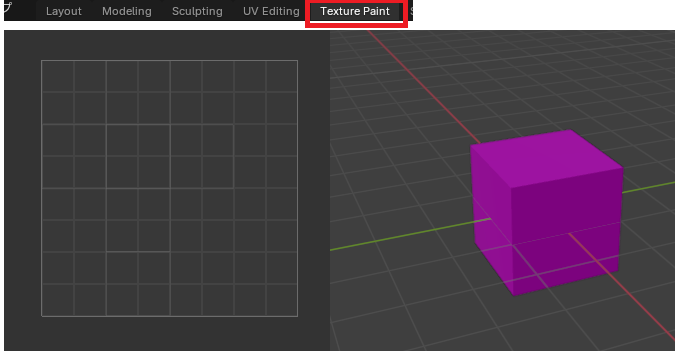This screenshot has height=362, width=684.
Task: Go to the UV Editing workspace
Action: 271,11
